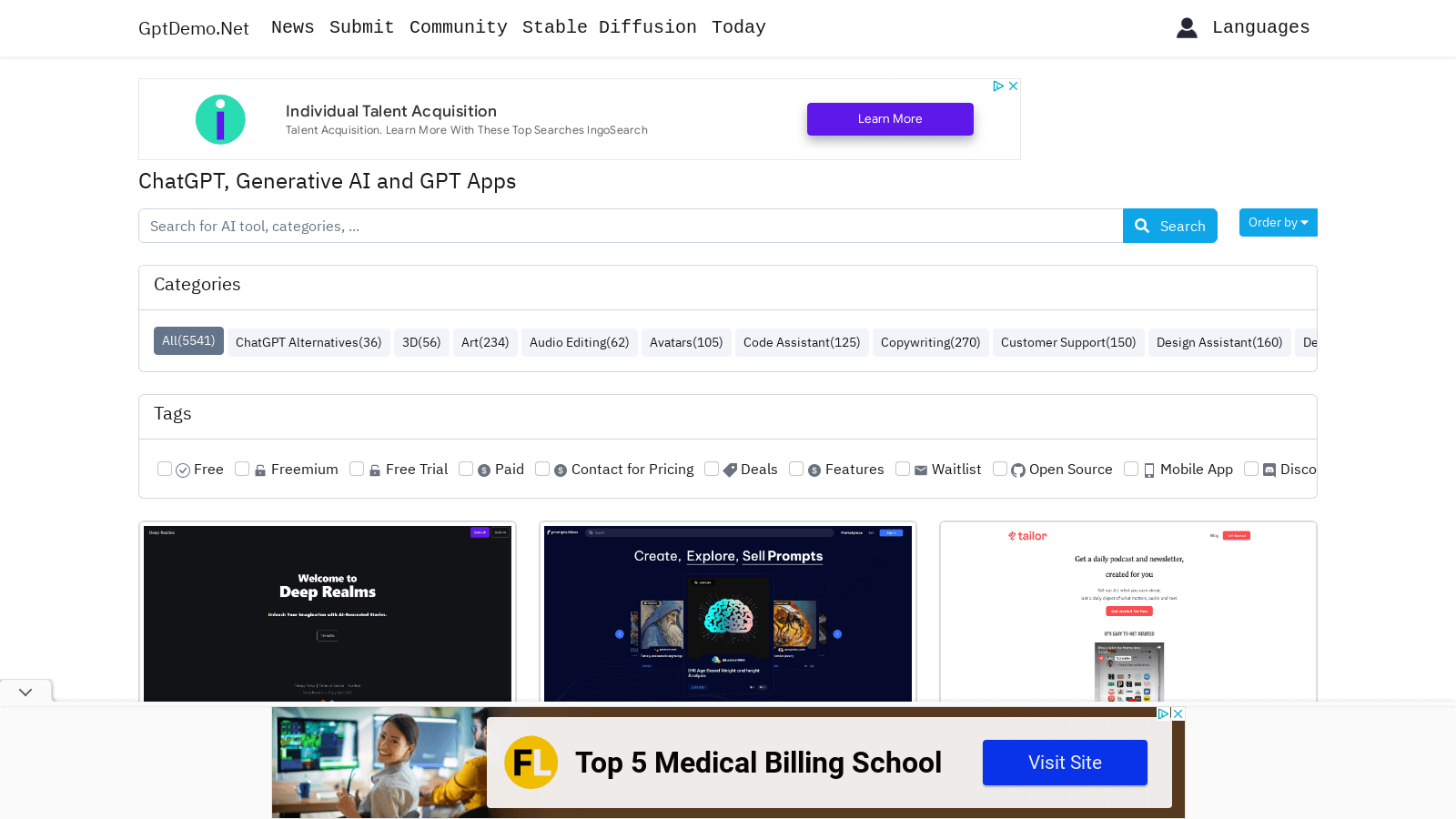Click the magnifier icon in Search button
Viewport: 1456px width, 819px height.
[x=1142, y=226]
